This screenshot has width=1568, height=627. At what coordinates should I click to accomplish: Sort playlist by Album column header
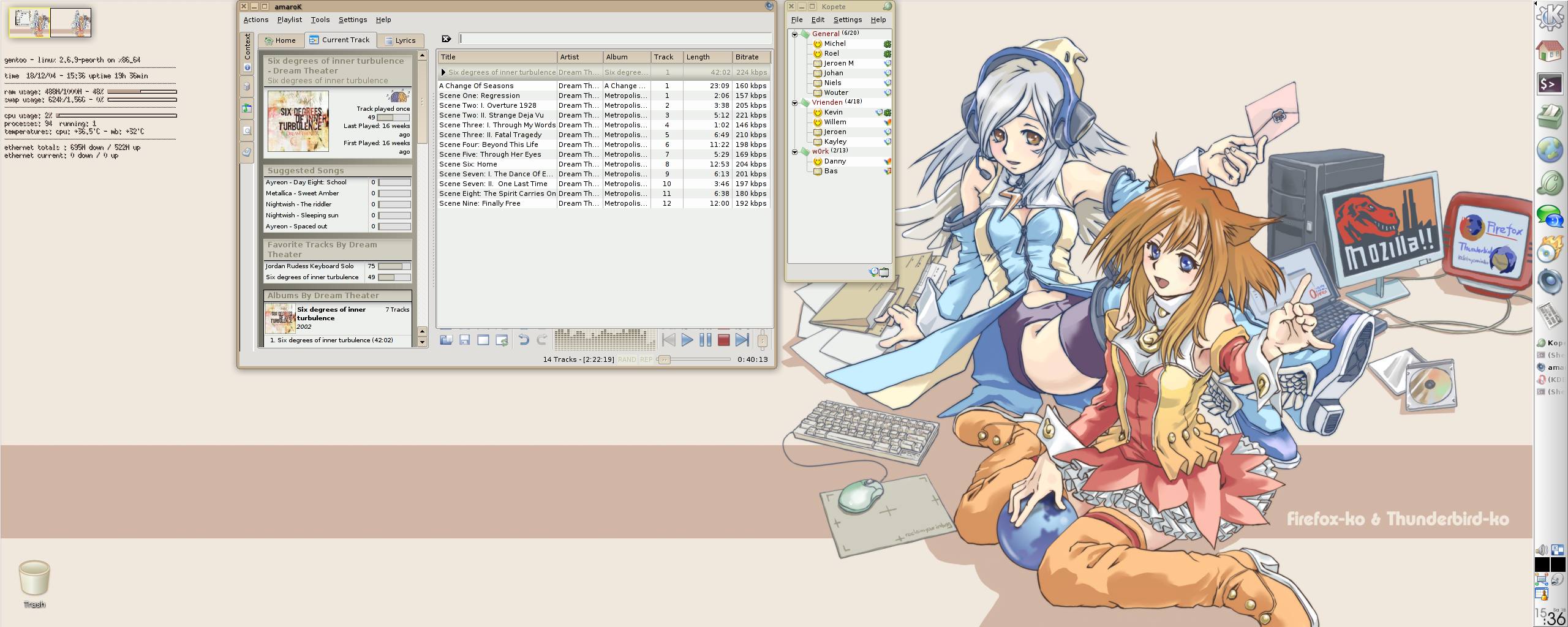tap(627, 57)
